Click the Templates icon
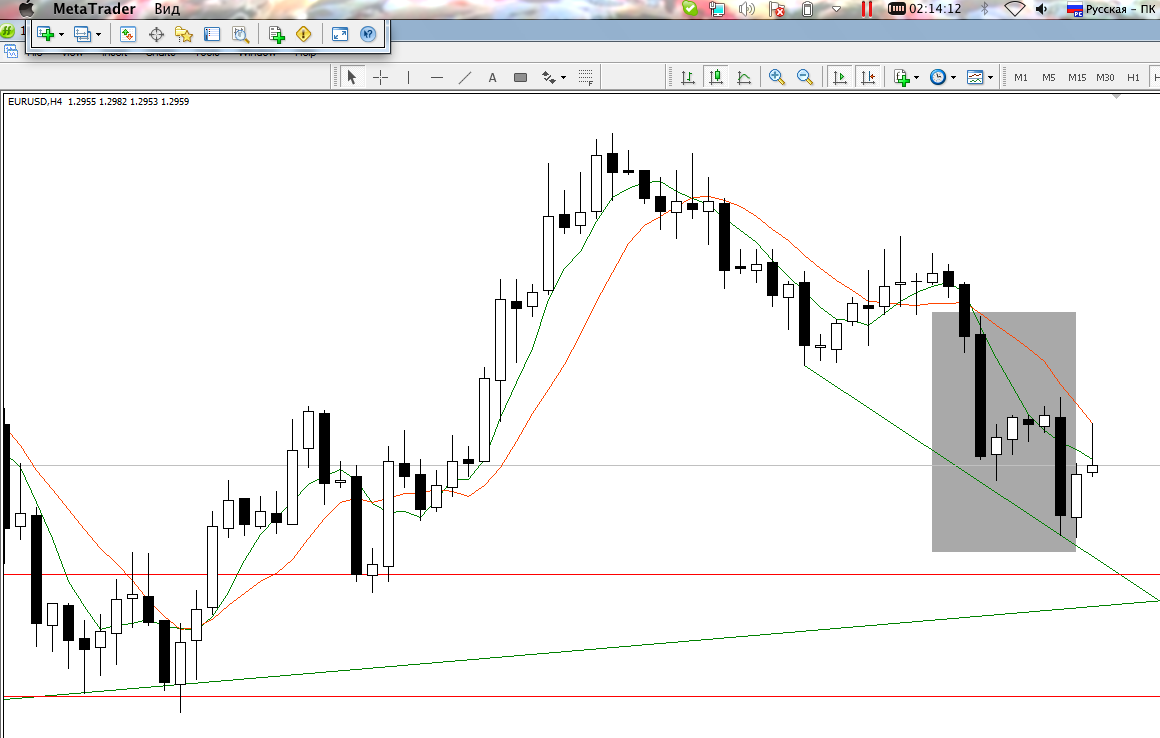 [975, 77]
